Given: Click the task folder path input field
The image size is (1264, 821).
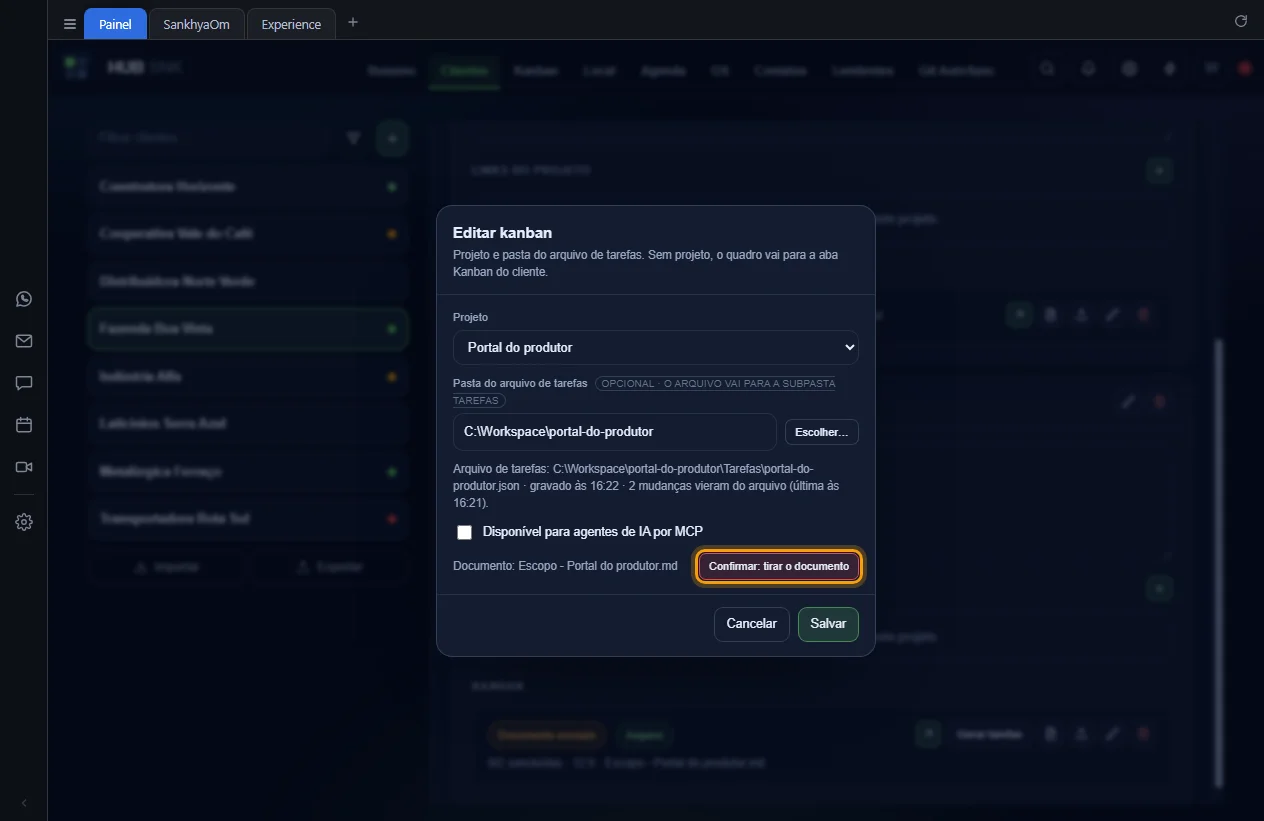Looking at the screenshot, I should pyautogui.click(x=615, y=432).
